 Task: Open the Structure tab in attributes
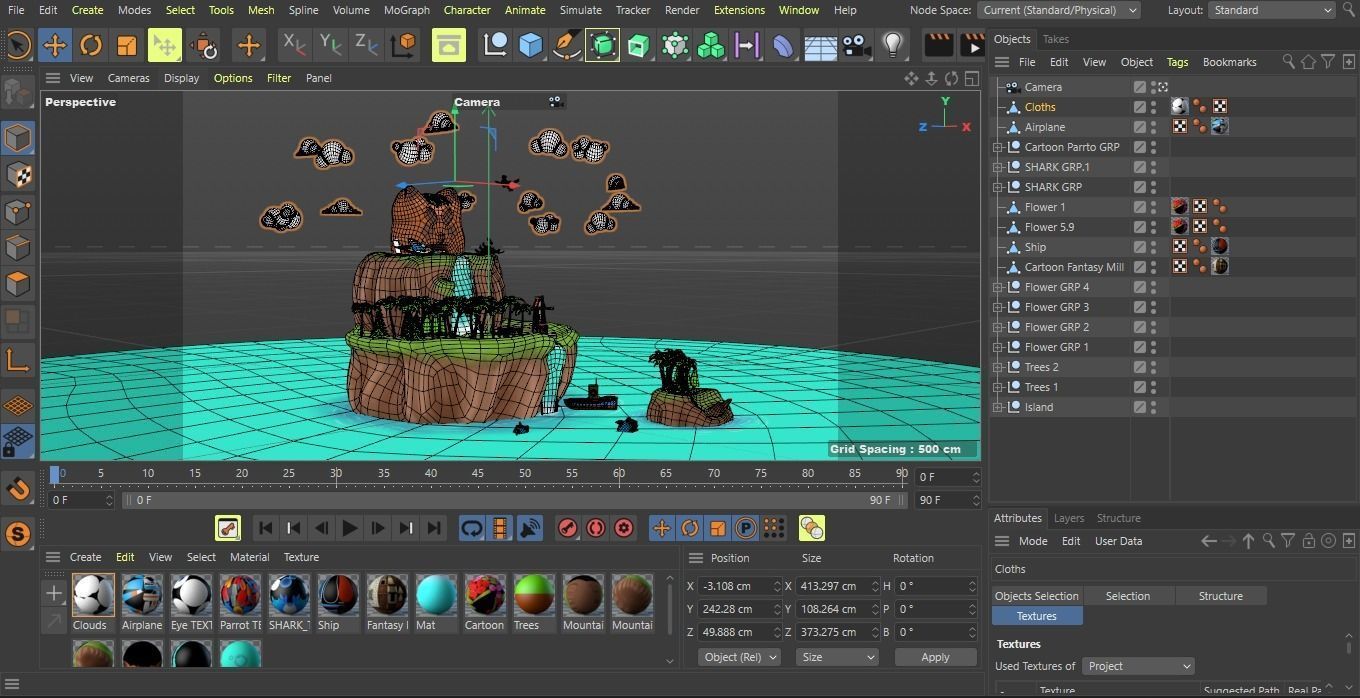[x=1118, y=518]
